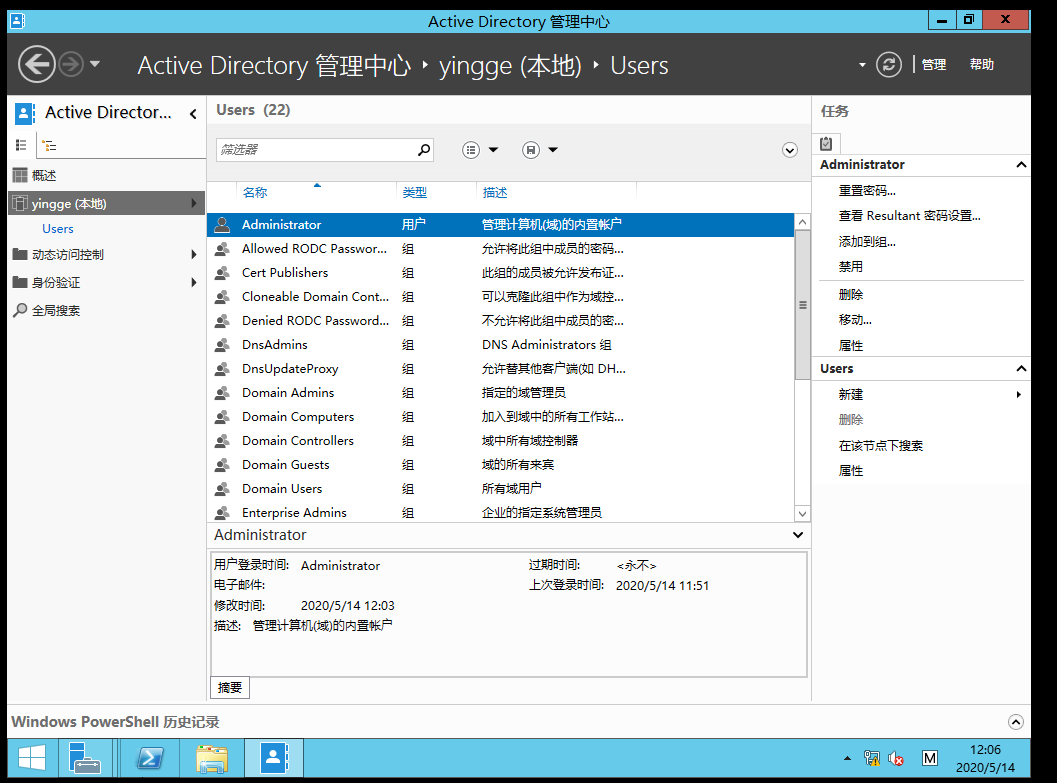
Task: Click the Denied RODC Password group icon
Action: coord(222,321)
